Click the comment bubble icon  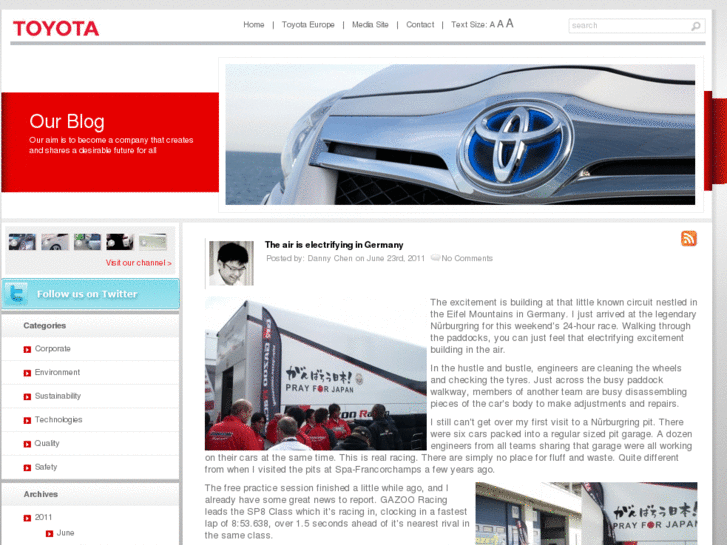(x=435, y=257)
